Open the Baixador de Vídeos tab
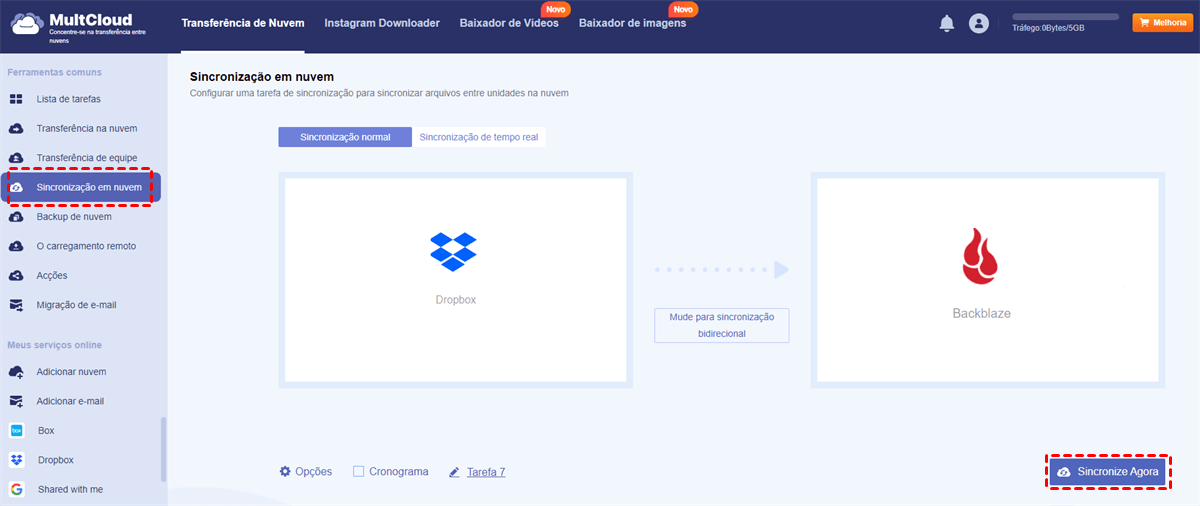The height and width of the screenshot is (506, 1200). tap(509, 23)
